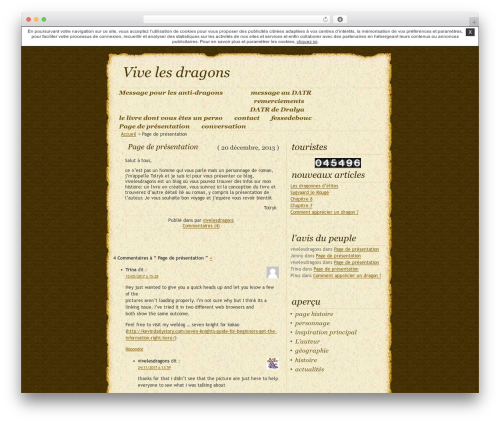Open the 'remerciements' menu item
Viewport: 500px width, 423px height.
click(279, 101)
